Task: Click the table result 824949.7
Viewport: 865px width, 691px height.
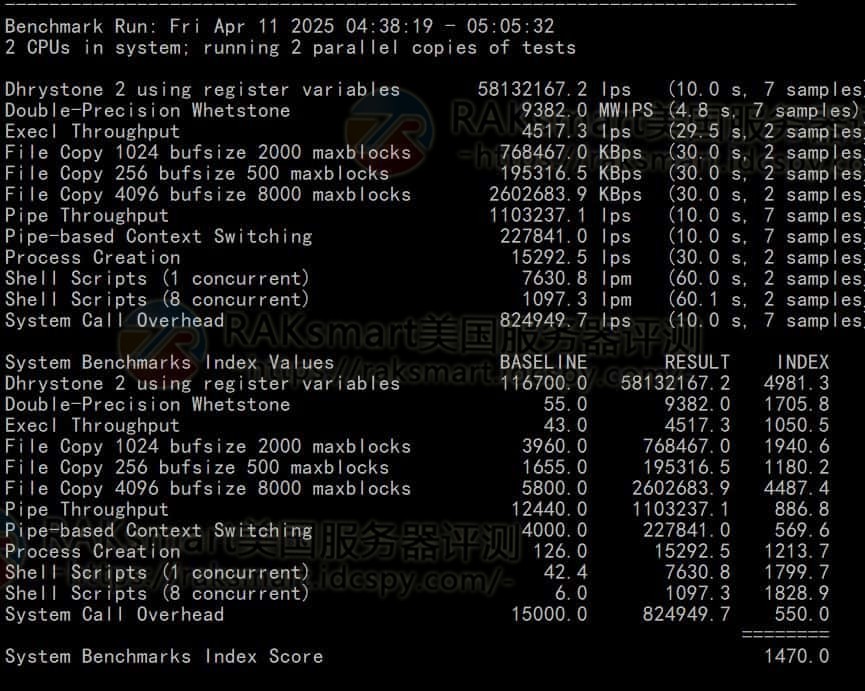Action: click(686, 614)
